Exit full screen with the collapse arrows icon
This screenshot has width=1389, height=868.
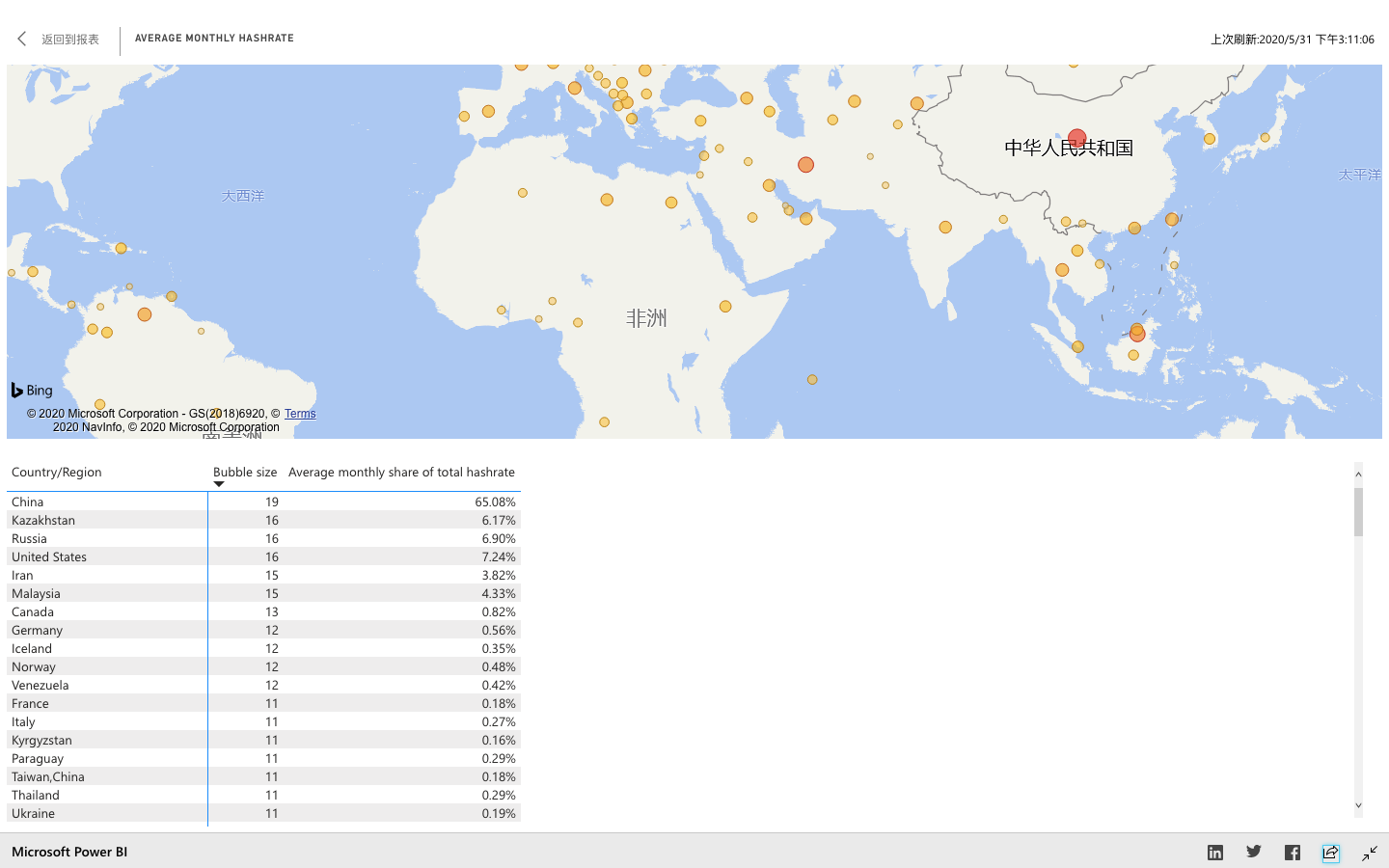click(1370, 853)
